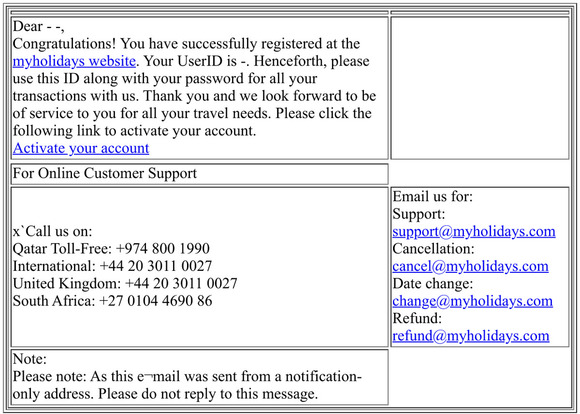580x414 pixels.
Task: Click the Call us on: label
Action: click(x=53, y=231)
